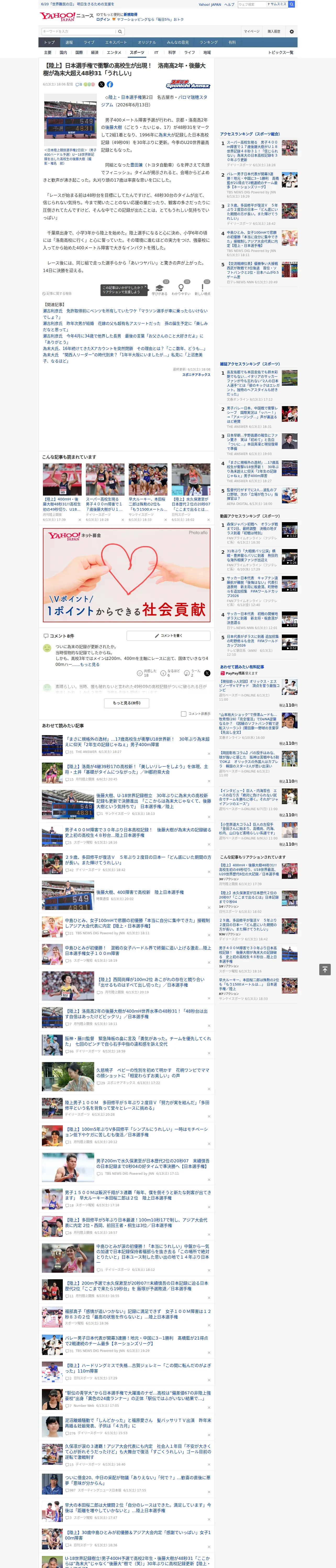
Task: Open settings via the gear icon
Action: coord(292,32)
